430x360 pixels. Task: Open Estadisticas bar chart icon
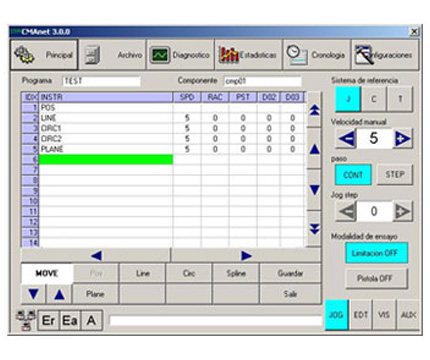248,55
